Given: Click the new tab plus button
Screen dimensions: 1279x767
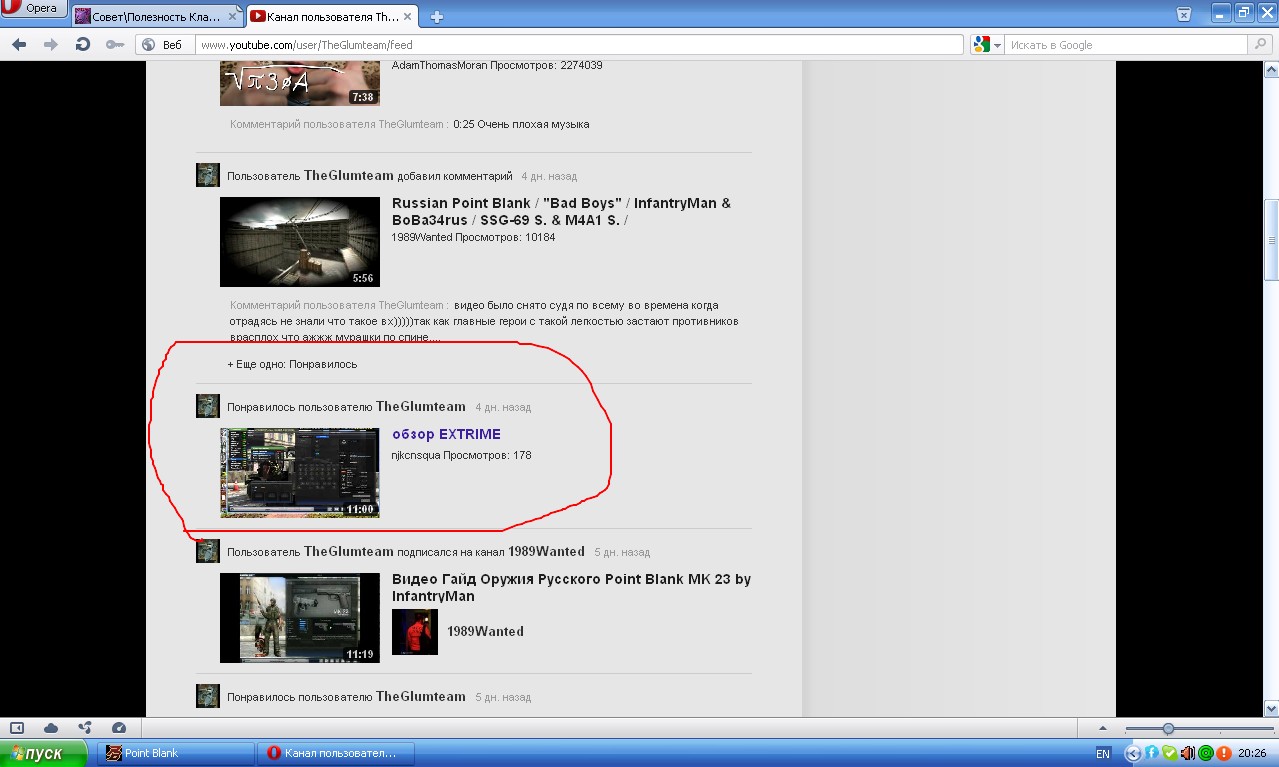Looking at the screenshot, I should [437, 16].
